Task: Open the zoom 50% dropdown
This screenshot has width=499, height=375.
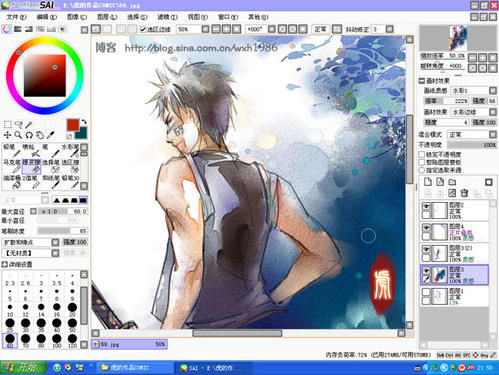Action: (205, 29)
